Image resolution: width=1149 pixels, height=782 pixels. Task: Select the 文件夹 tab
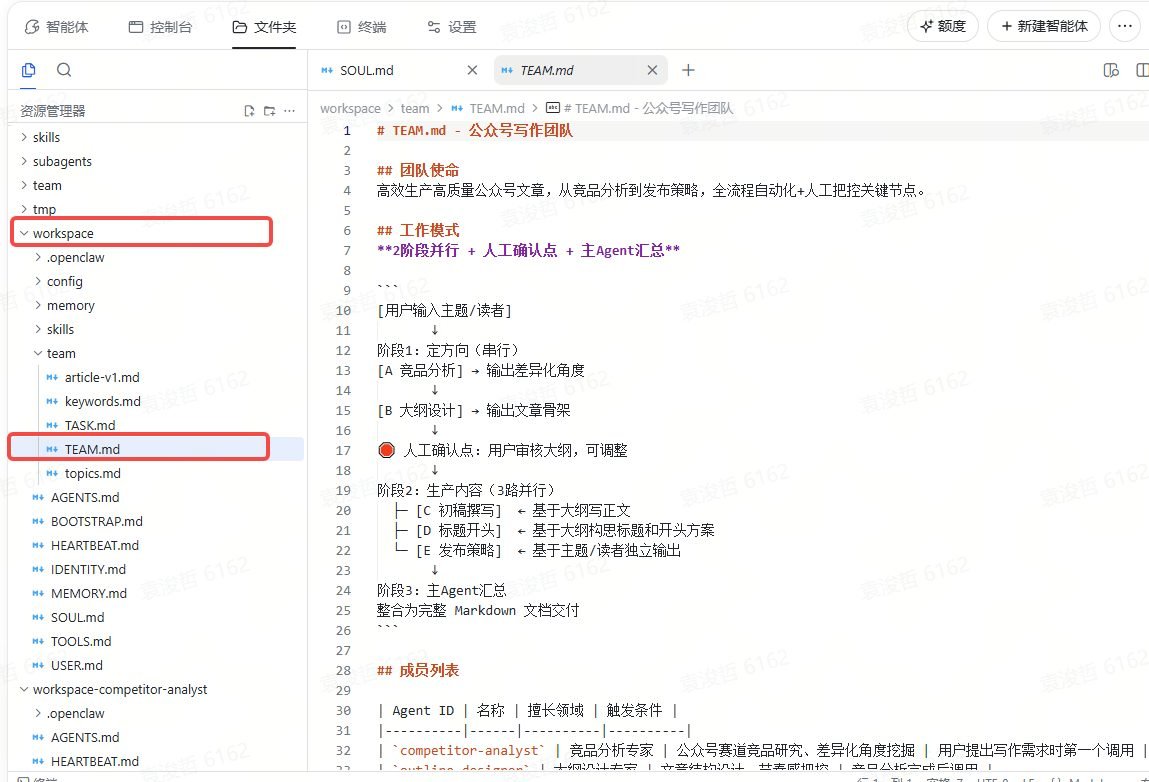264,27
